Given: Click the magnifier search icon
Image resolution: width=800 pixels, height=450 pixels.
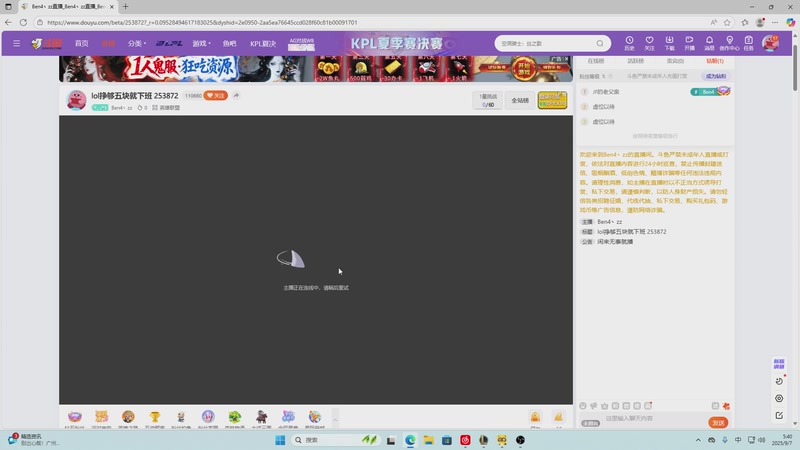Looking at the screenshot, I should tap(600, 43).
